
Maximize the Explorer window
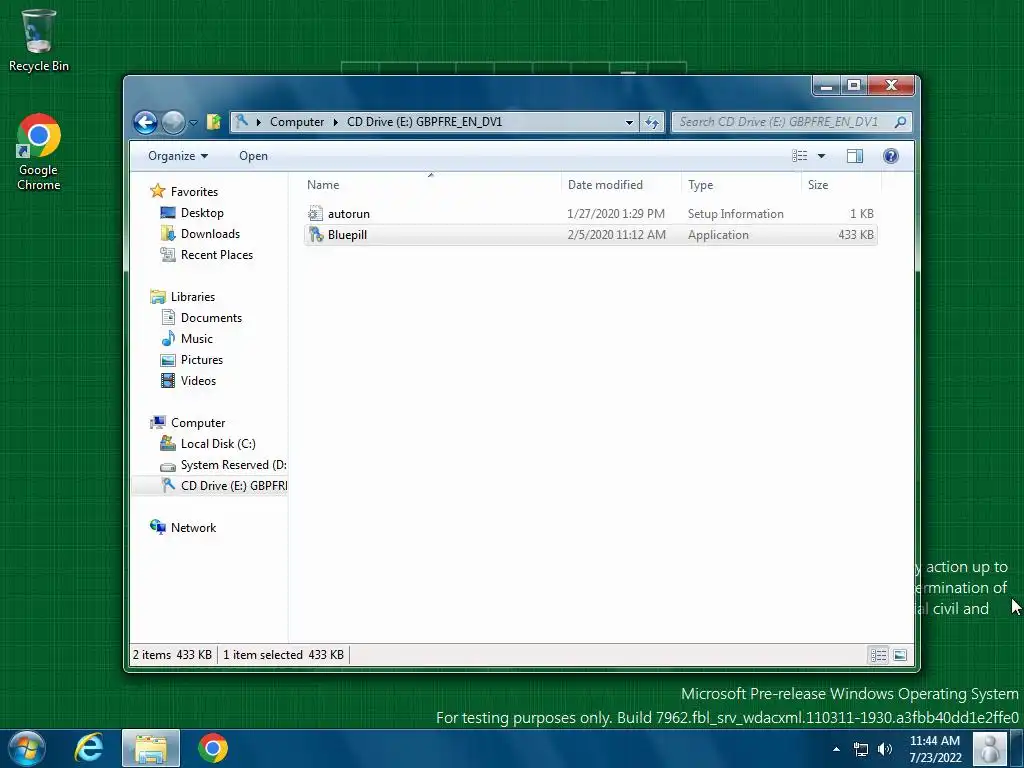[854, 86]
